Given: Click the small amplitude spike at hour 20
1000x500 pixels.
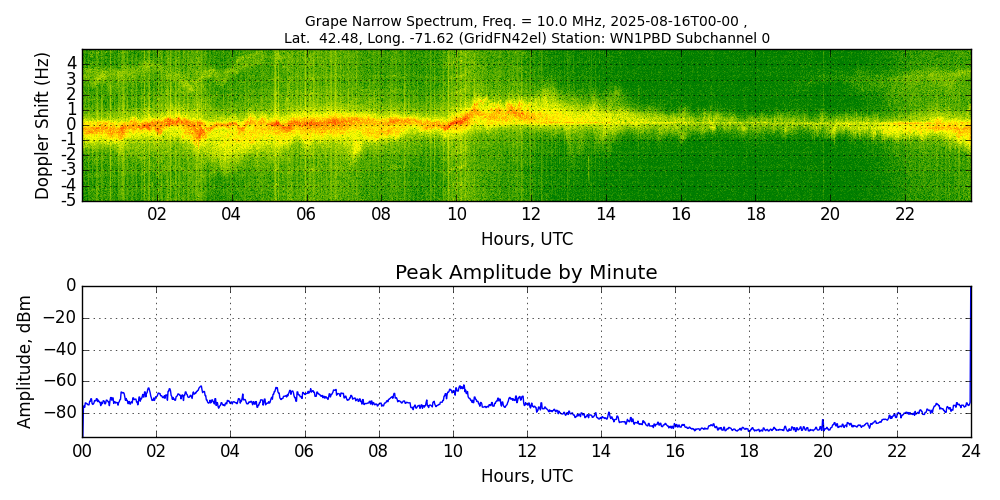Looking at the screenshot, I should 823,422.
